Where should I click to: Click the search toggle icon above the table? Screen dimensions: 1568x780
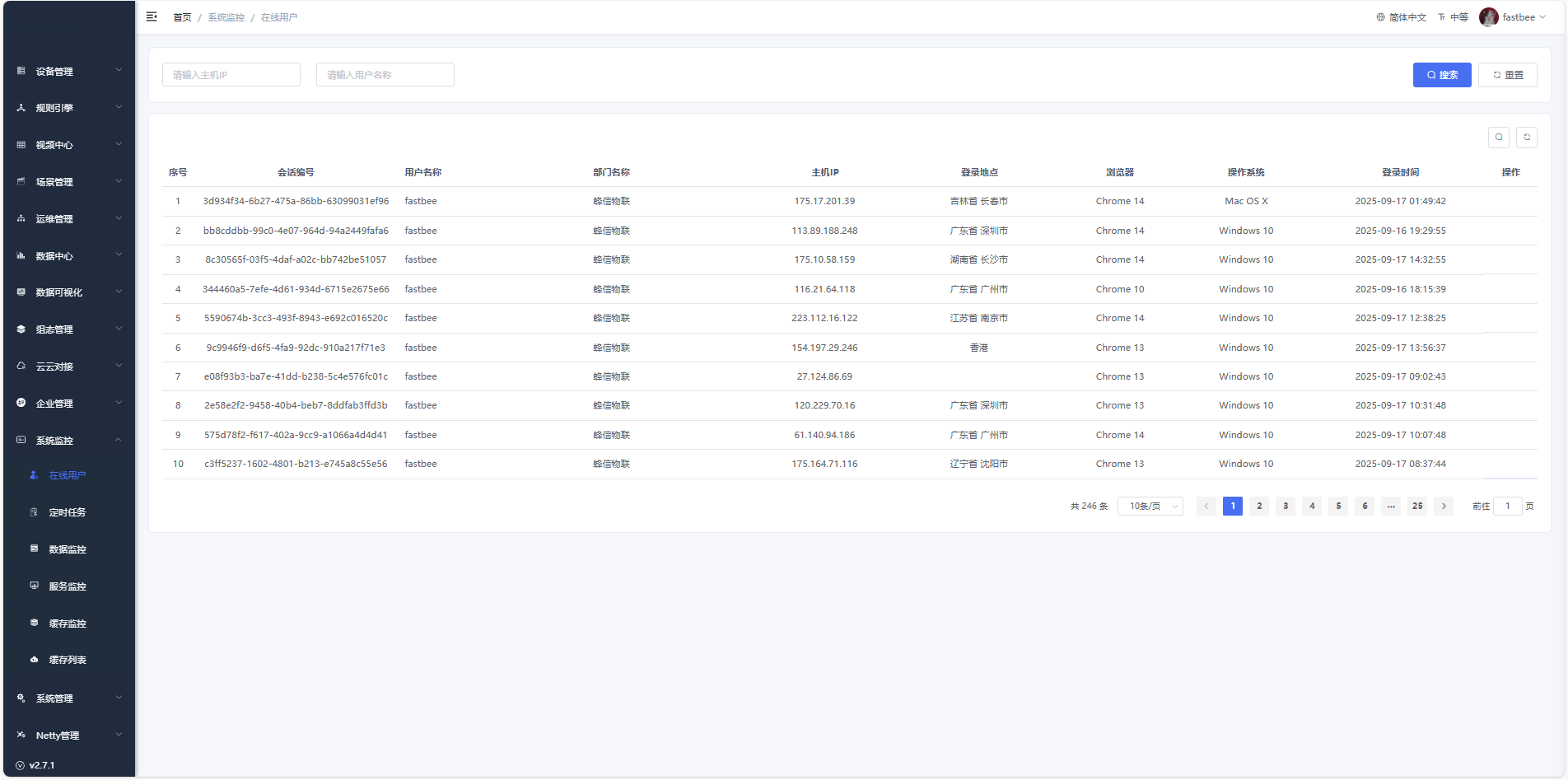pyautogui.click(x=1499, y=138)
